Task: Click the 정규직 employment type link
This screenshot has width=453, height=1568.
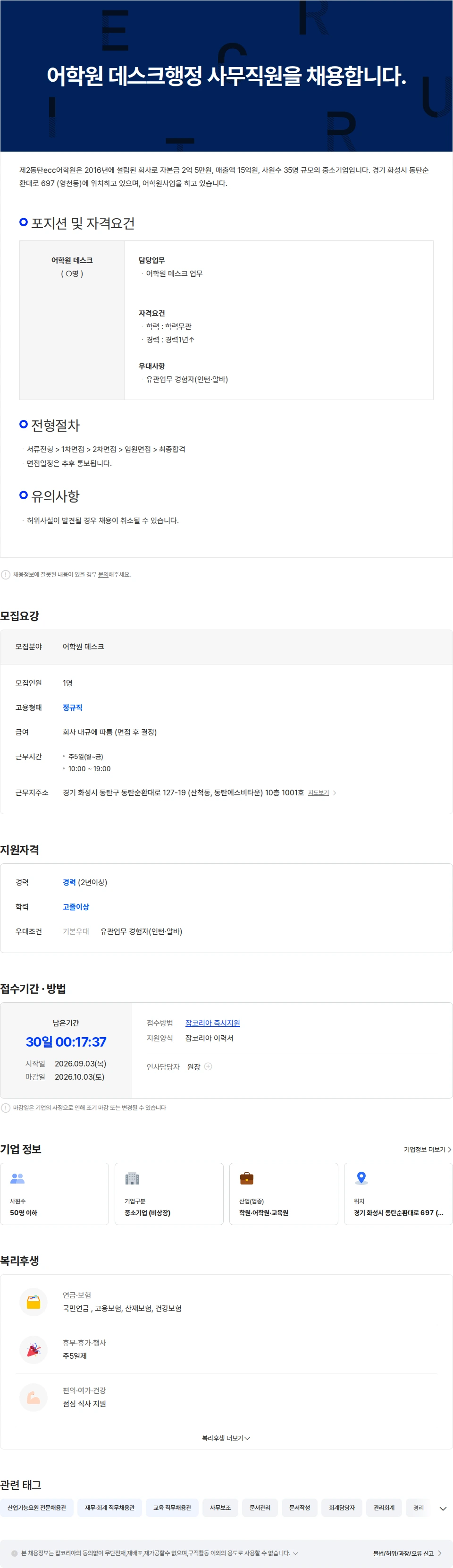Action: 72,707
